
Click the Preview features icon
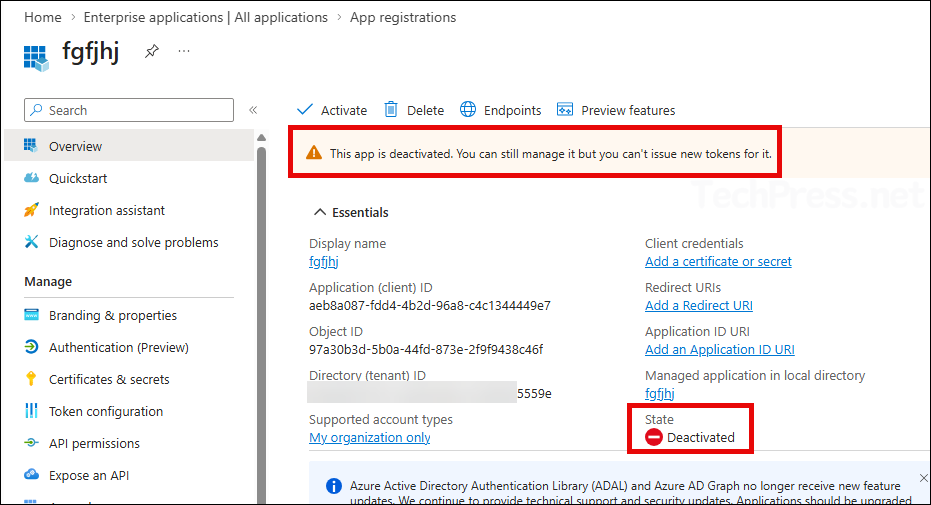coord(565,110)
